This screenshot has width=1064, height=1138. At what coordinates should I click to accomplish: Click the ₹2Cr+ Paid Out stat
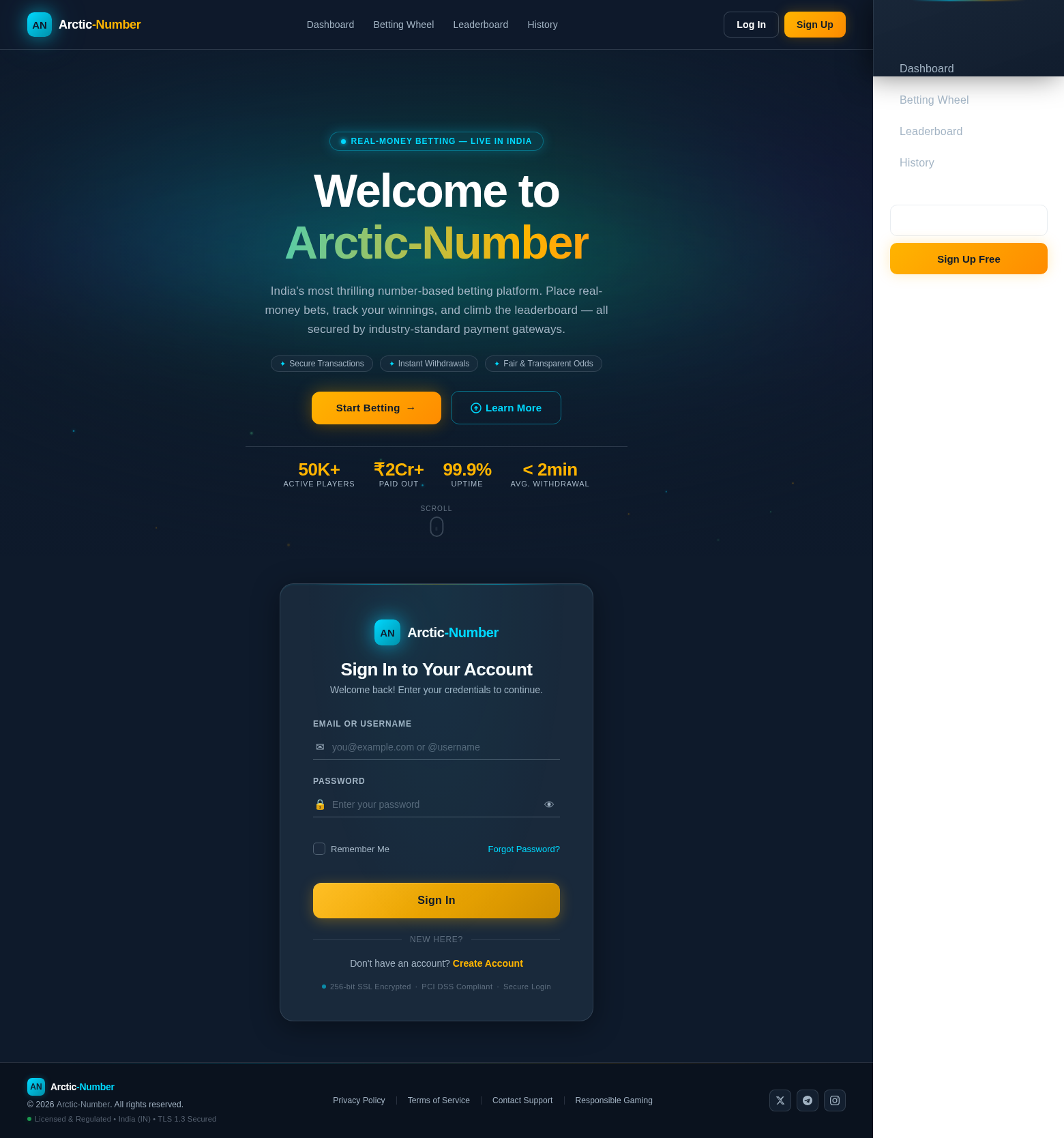(x=399, y=473)
